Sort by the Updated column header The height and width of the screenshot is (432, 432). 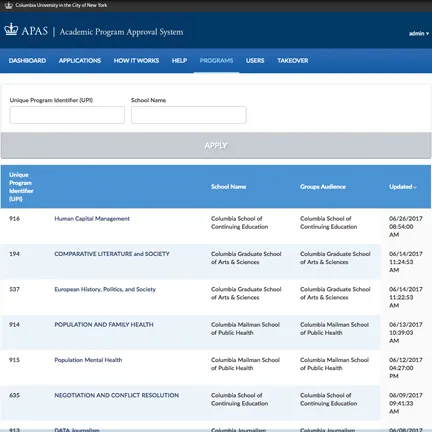[x=403, y=187]
